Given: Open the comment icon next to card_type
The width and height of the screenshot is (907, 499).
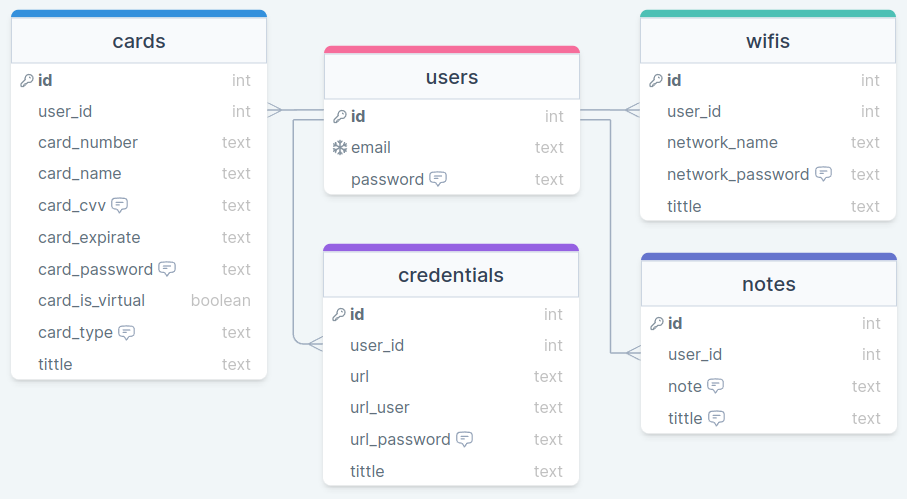Looking at the screenshot, I should [126, 332].
